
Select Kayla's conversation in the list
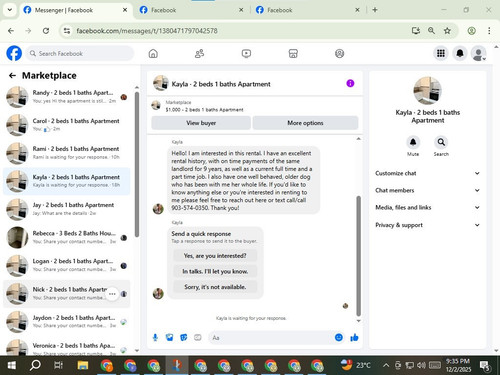click(67, 181)
